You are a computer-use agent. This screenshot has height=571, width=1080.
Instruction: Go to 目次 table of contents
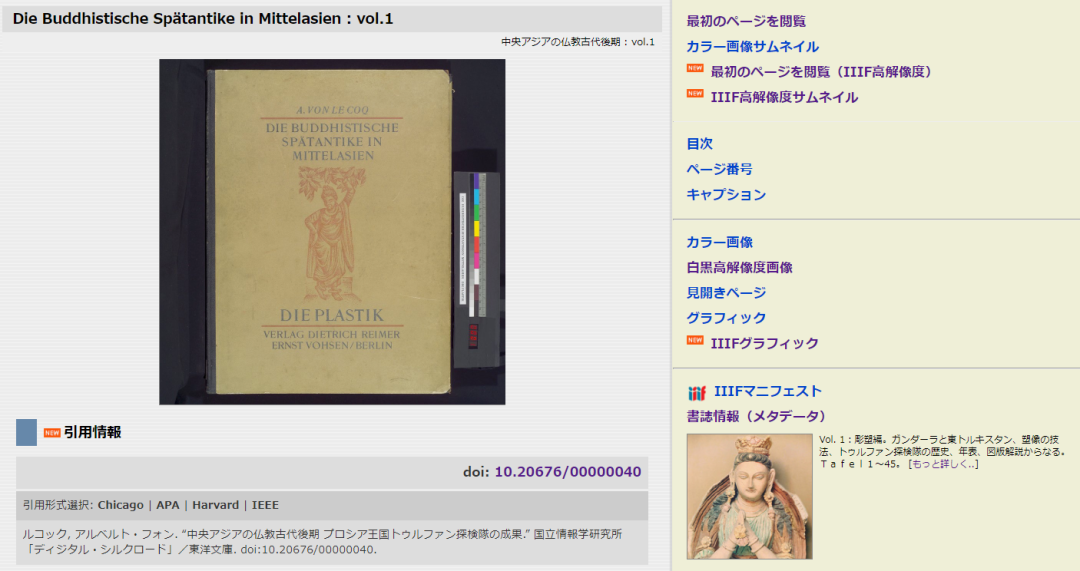click(x=699, y=144)
